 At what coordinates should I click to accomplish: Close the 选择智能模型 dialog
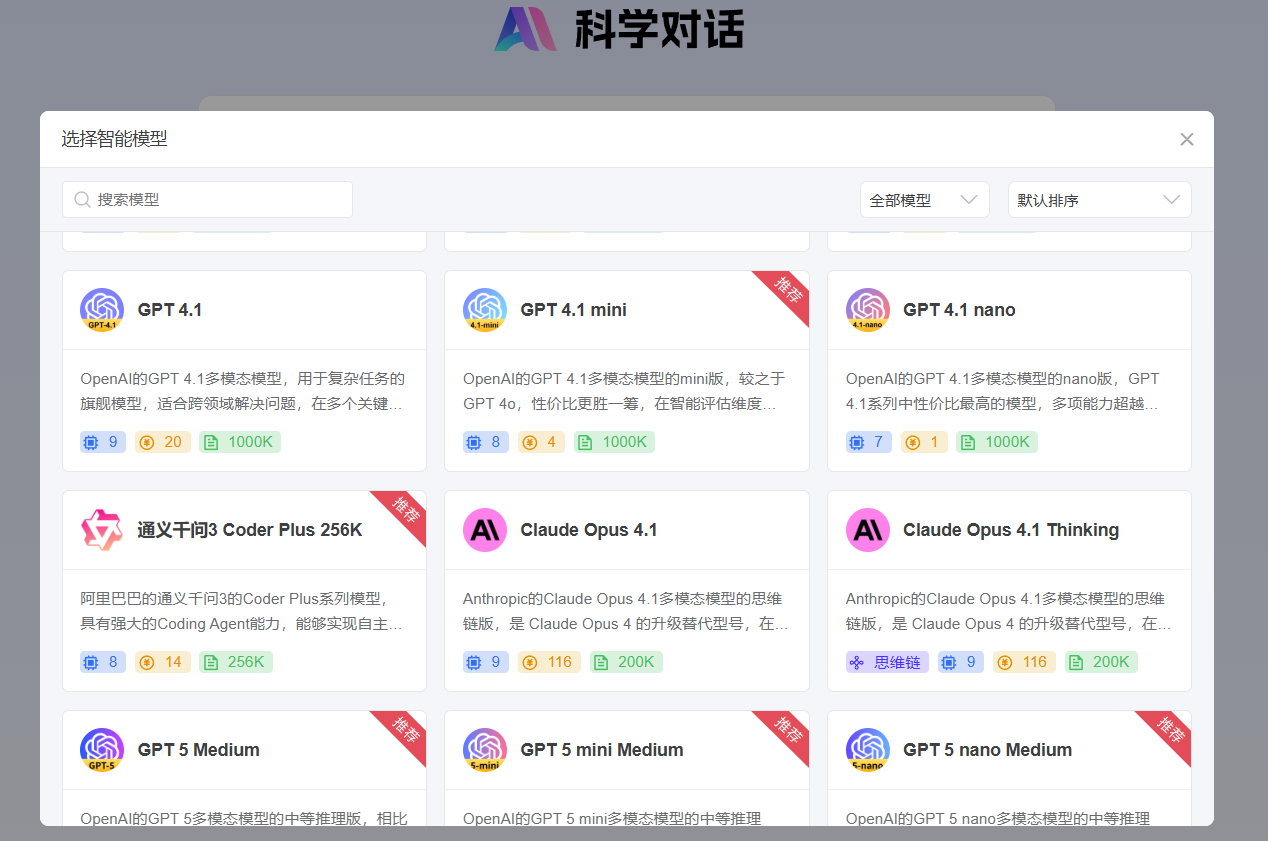(1187, 139)
